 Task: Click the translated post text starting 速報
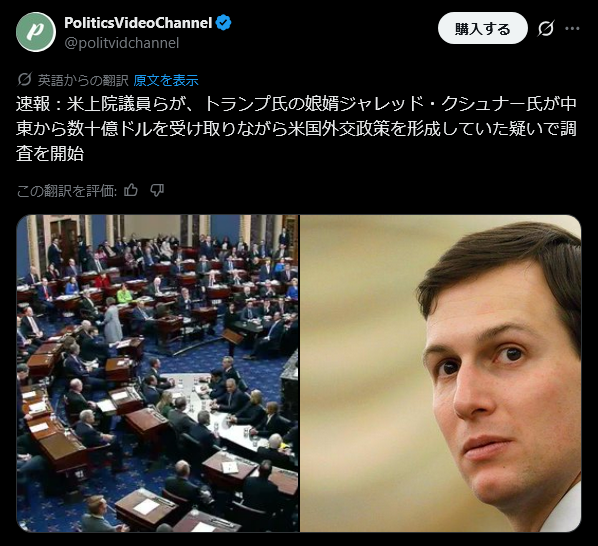296,129
